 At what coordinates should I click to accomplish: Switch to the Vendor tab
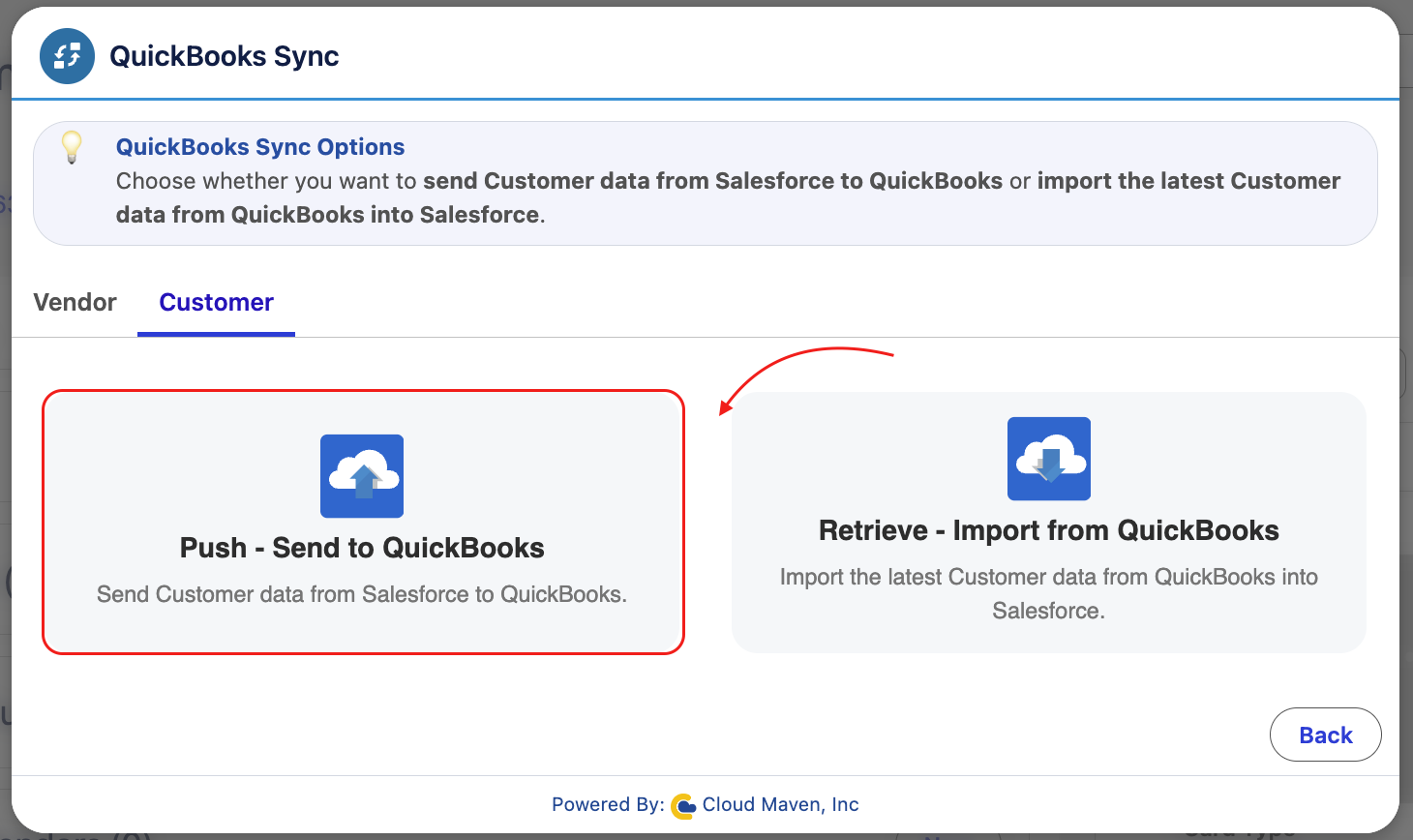click(75, 303)
